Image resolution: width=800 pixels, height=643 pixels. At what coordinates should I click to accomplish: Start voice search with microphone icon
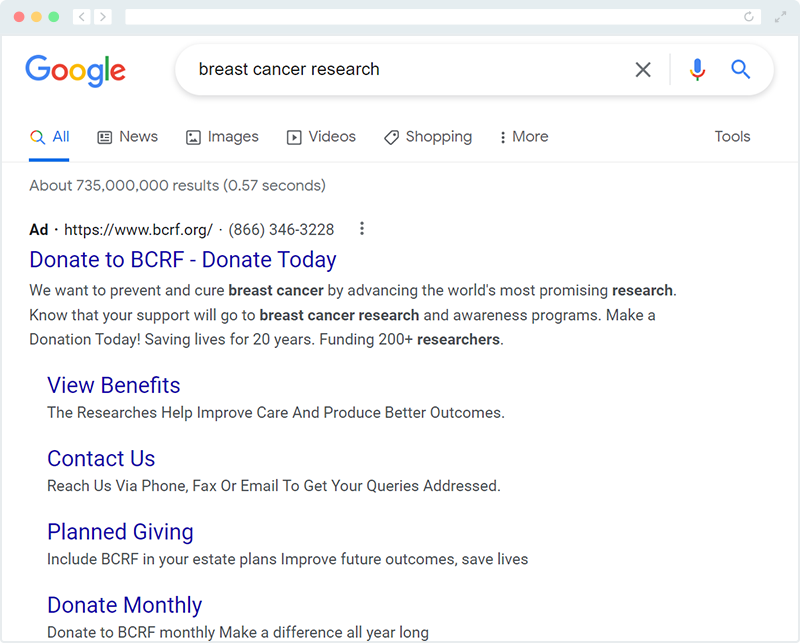click(x=697, y=70)
